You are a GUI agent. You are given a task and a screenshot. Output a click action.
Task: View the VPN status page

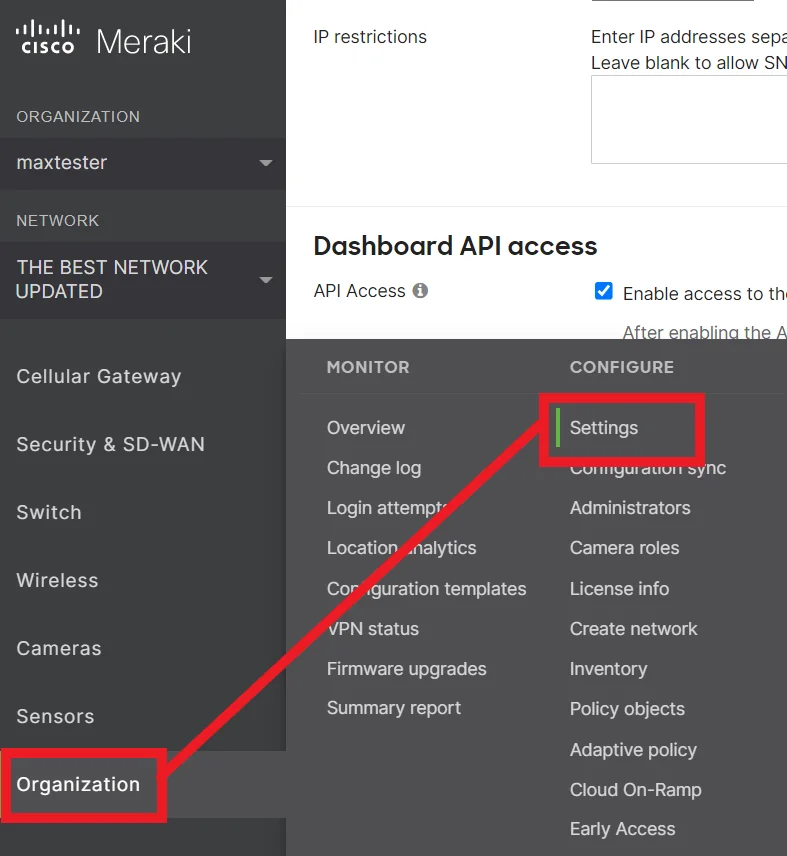click(373, 629)
